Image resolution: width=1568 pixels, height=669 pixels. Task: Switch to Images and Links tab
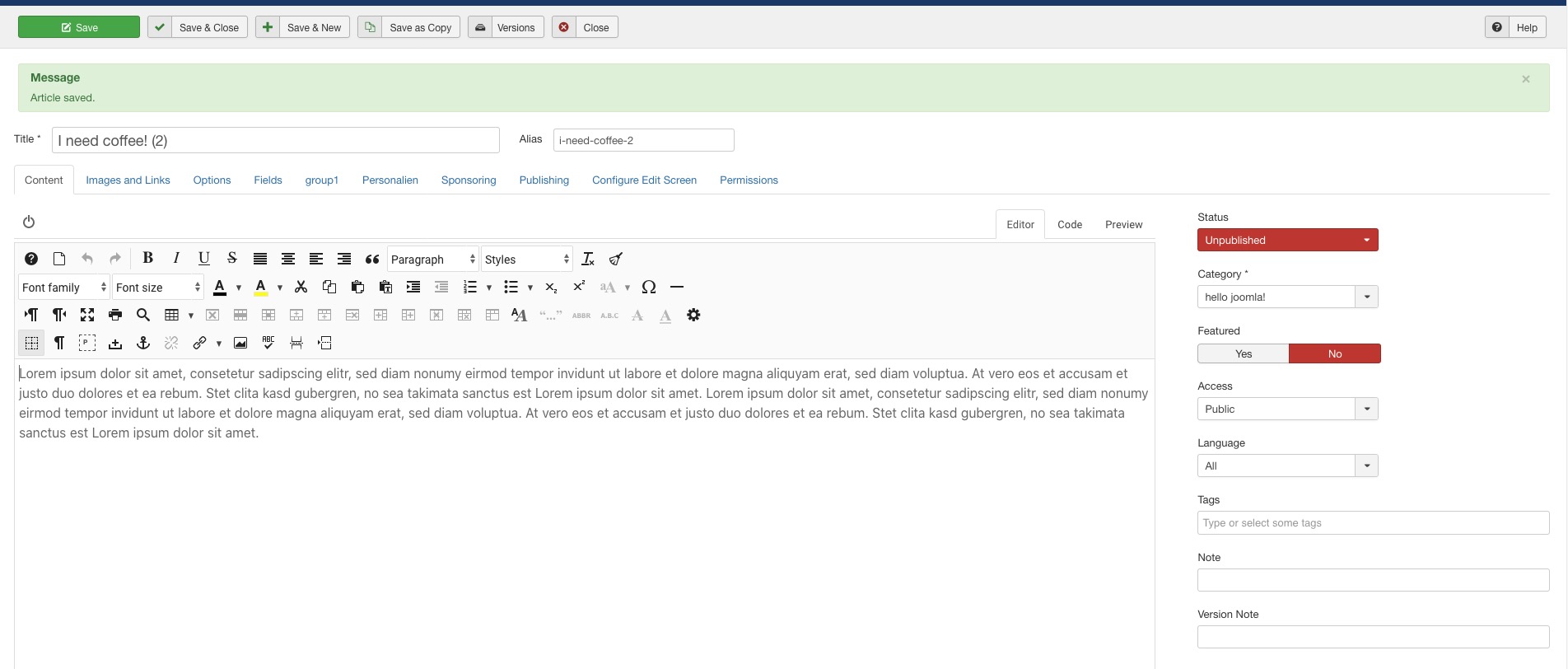coord(128,180)
